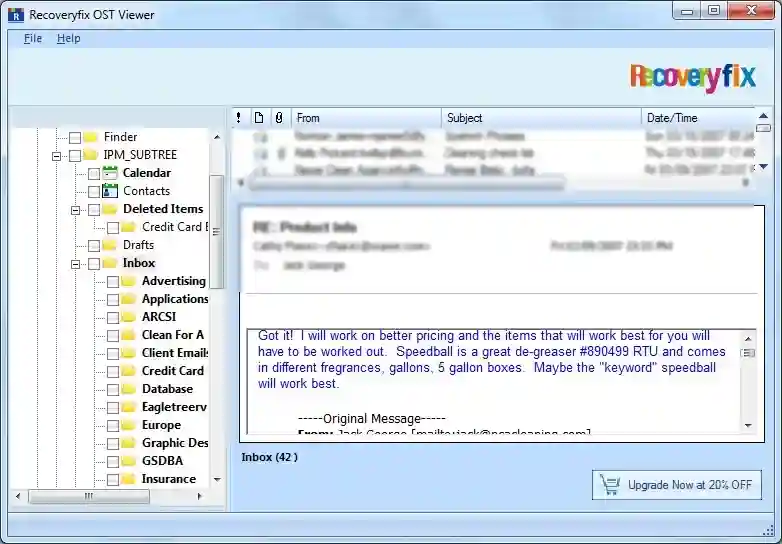Viewport: 782px width, 544px height.
Task: Click the shopping cart icon on Upgrade button
Action: 610,485
